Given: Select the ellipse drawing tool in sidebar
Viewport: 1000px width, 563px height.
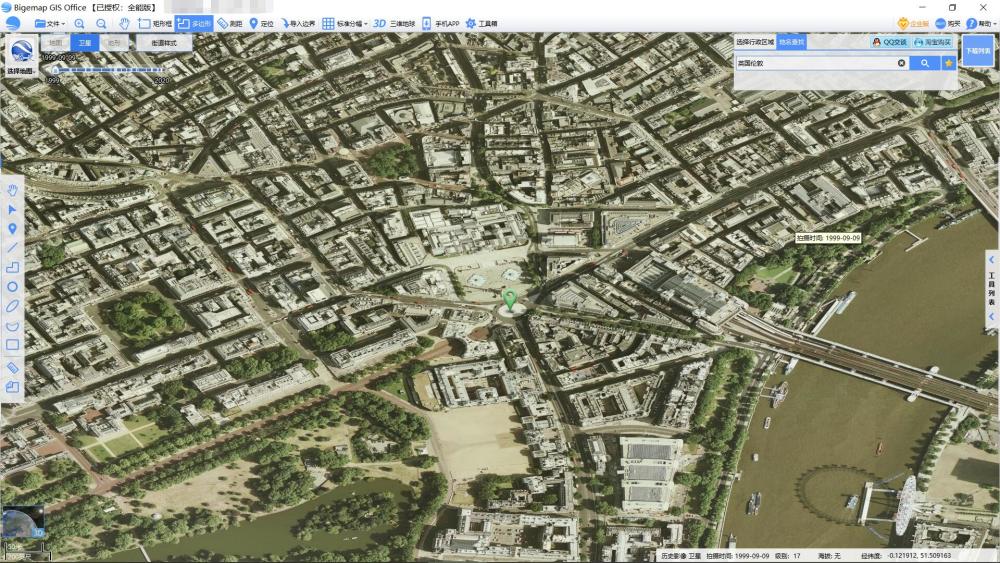Looking at the screenshot, I should [x=12, y=306].
